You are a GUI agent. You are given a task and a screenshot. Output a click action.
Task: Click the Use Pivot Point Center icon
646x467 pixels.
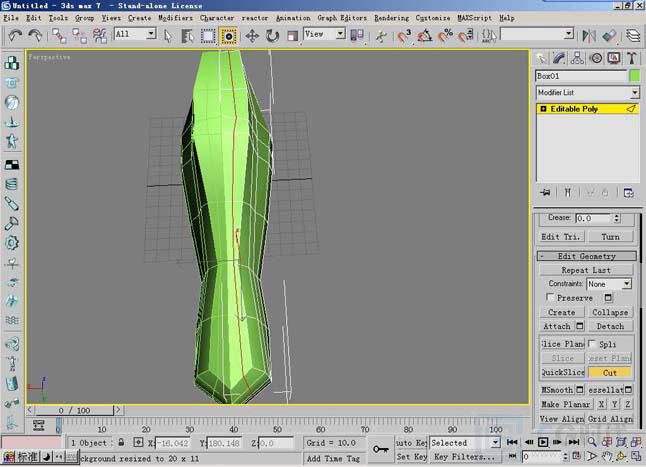pos(357,36)
